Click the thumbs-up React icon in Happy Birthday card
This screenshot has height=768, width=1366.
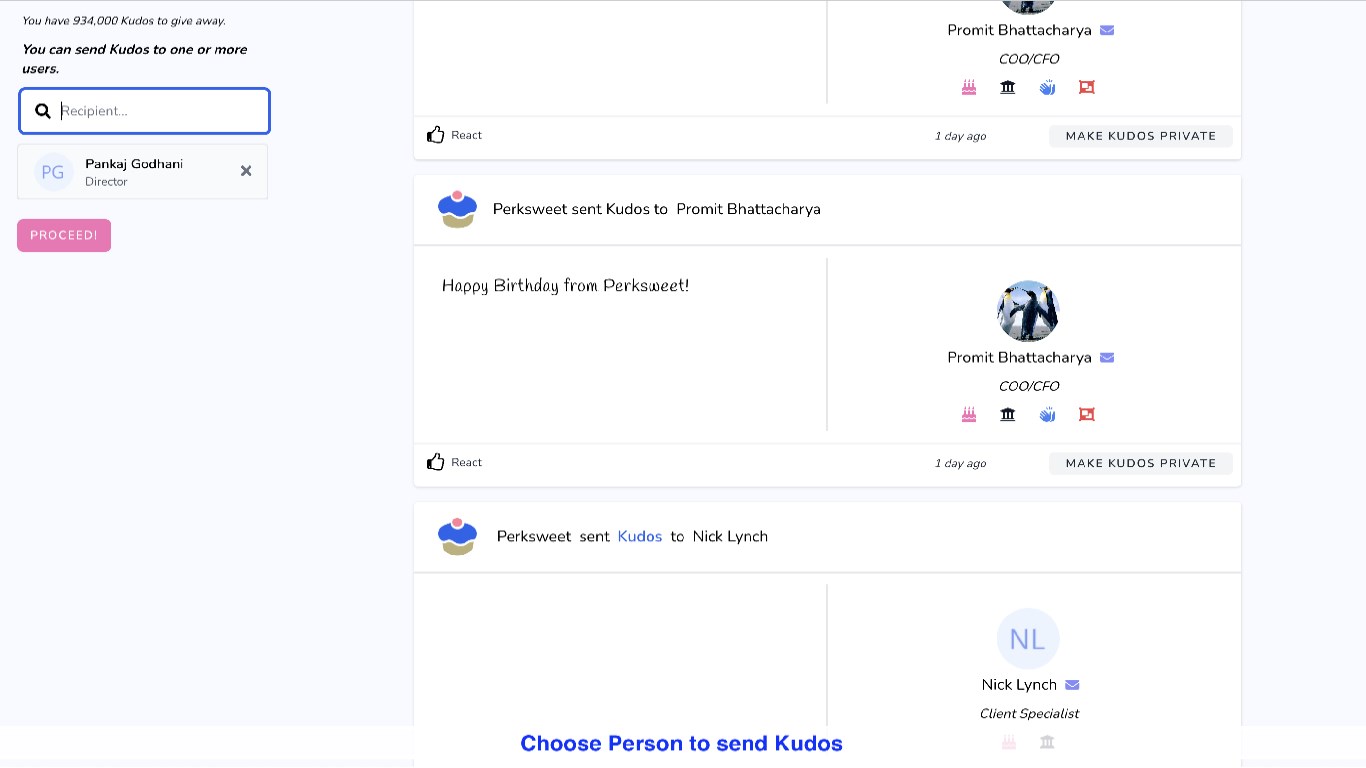tap(436, 462)
